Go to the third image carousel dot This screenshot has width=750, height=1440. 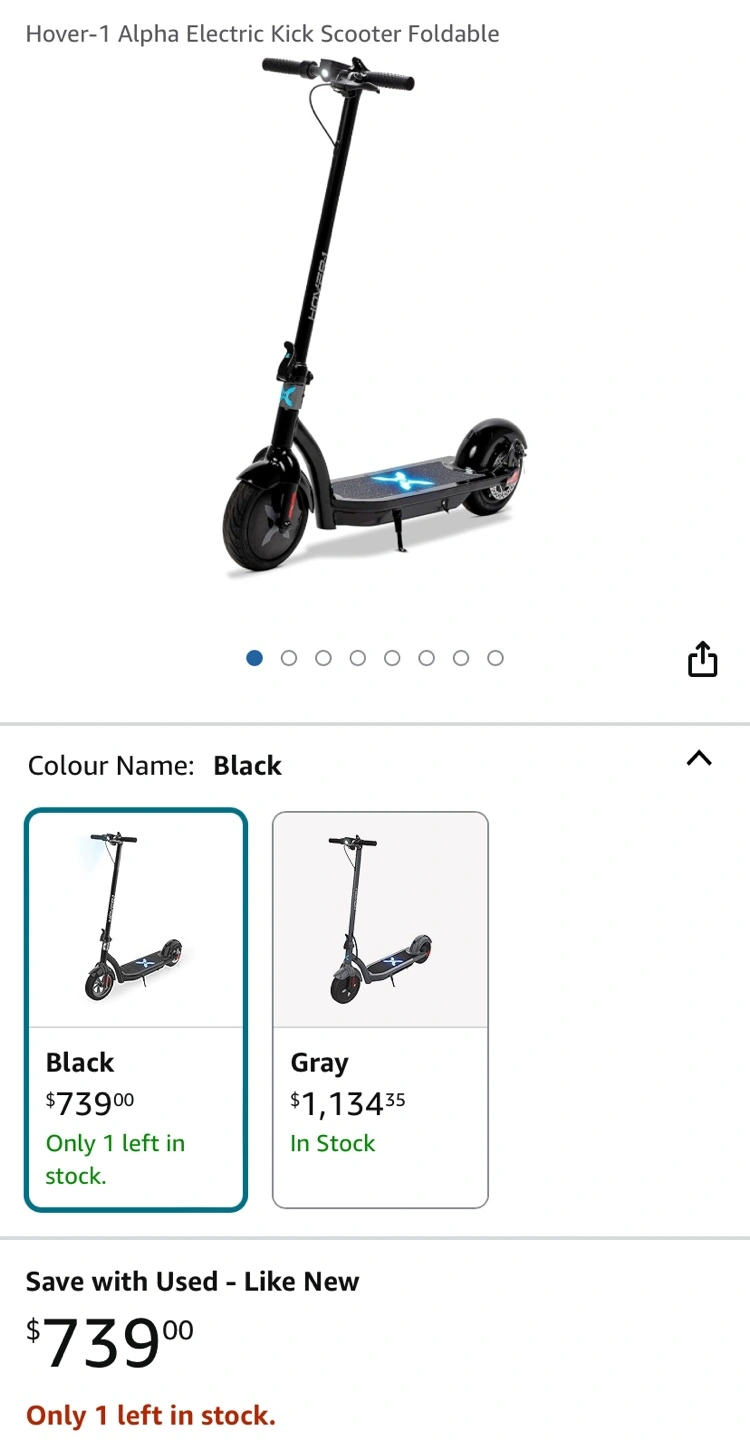323,658
